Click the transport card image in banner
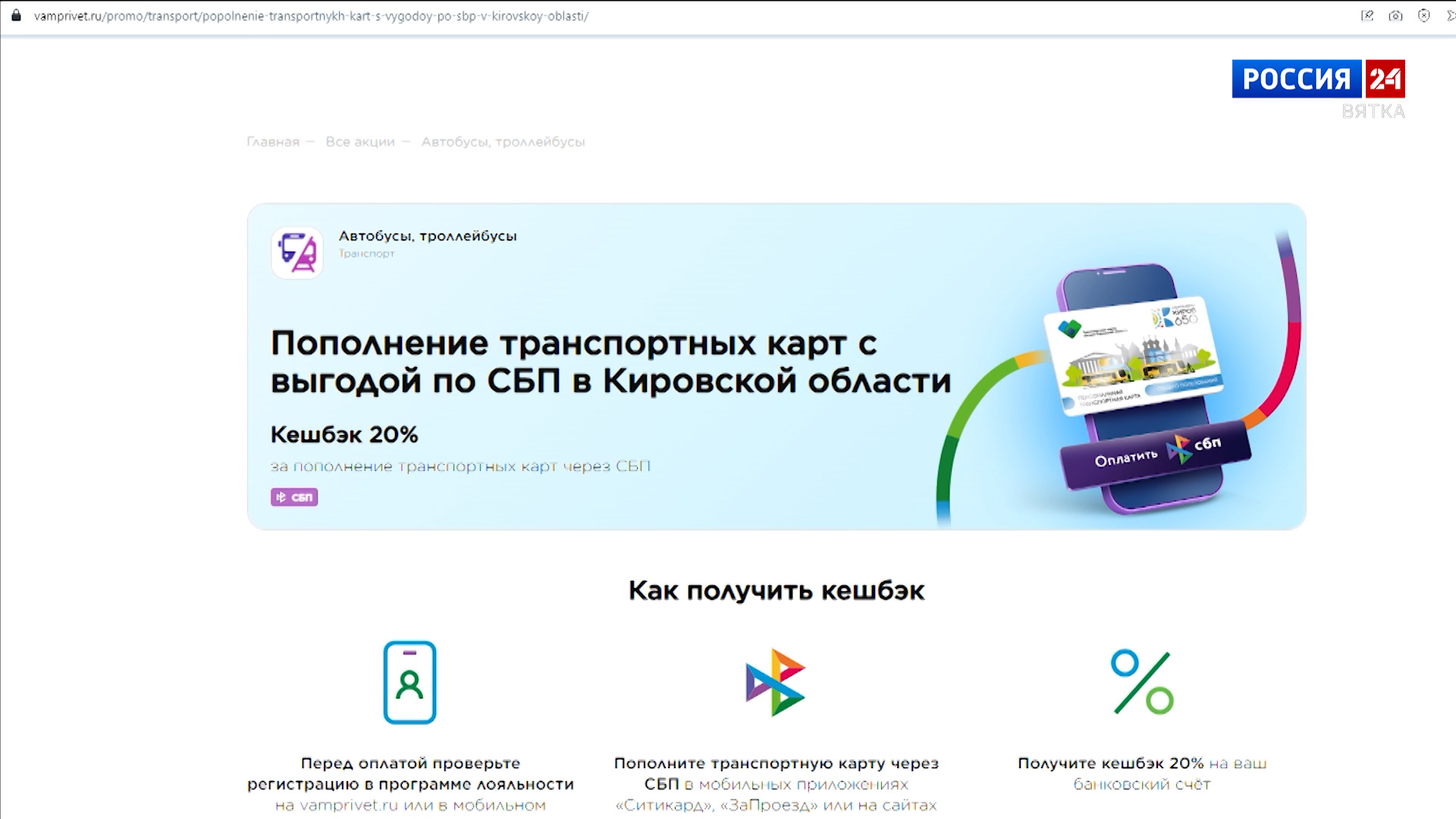Image resolution: width=1456 pixels, height=819 pixels. [1134, 355]
